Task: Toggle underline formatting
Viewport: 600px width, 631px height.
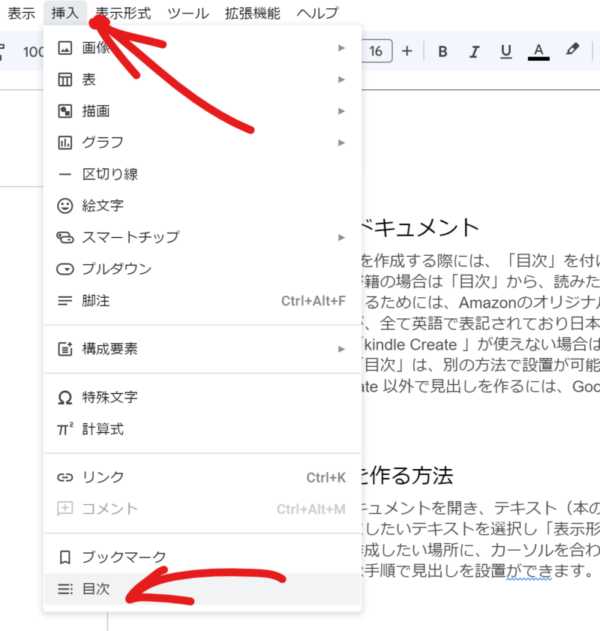Action: point(506,51)
